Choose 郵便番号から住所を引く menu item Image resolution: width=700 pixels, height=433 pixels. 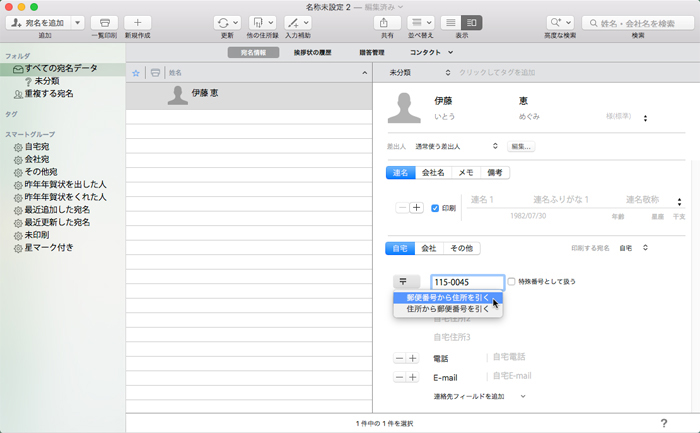coord(447,297)
